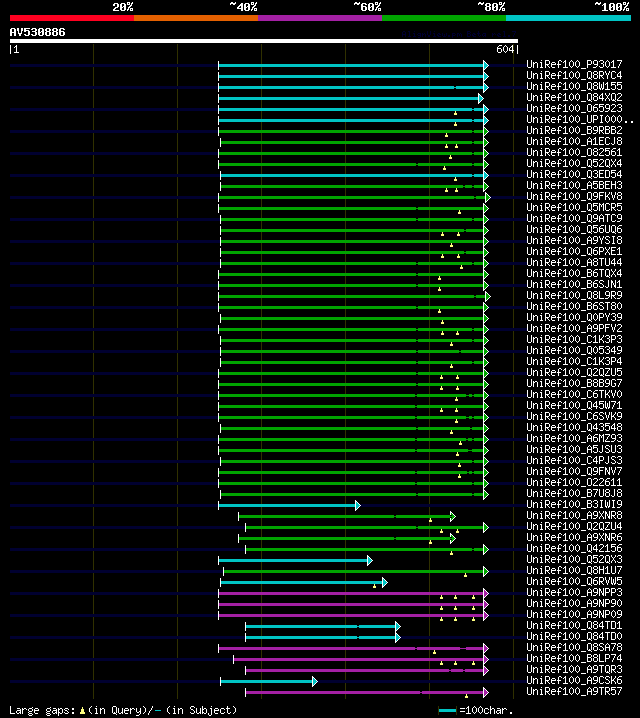Select hit UniRef100_Q84TD0
This screenshot has width=640, height=718.
tap(574, 636)
